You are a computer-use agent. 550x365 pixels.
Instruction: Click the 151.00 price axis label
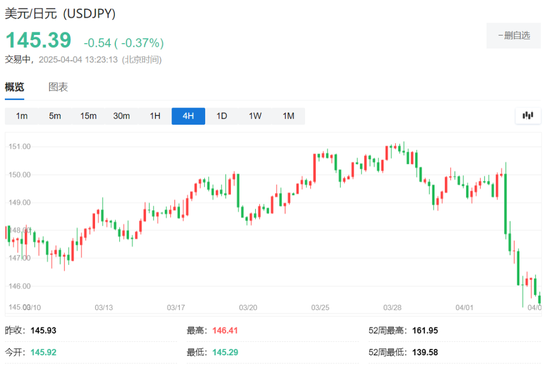point(20,147)
